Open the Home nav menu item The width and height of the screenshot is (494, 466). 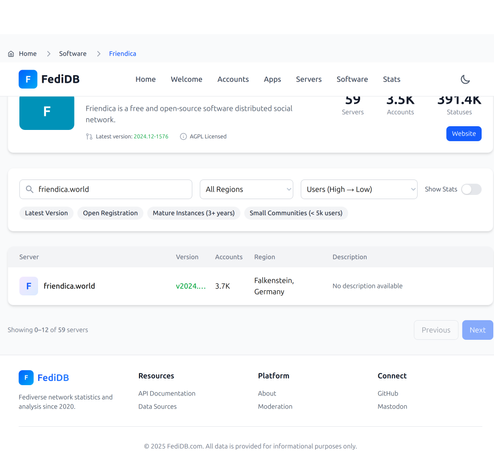[146, 79]
